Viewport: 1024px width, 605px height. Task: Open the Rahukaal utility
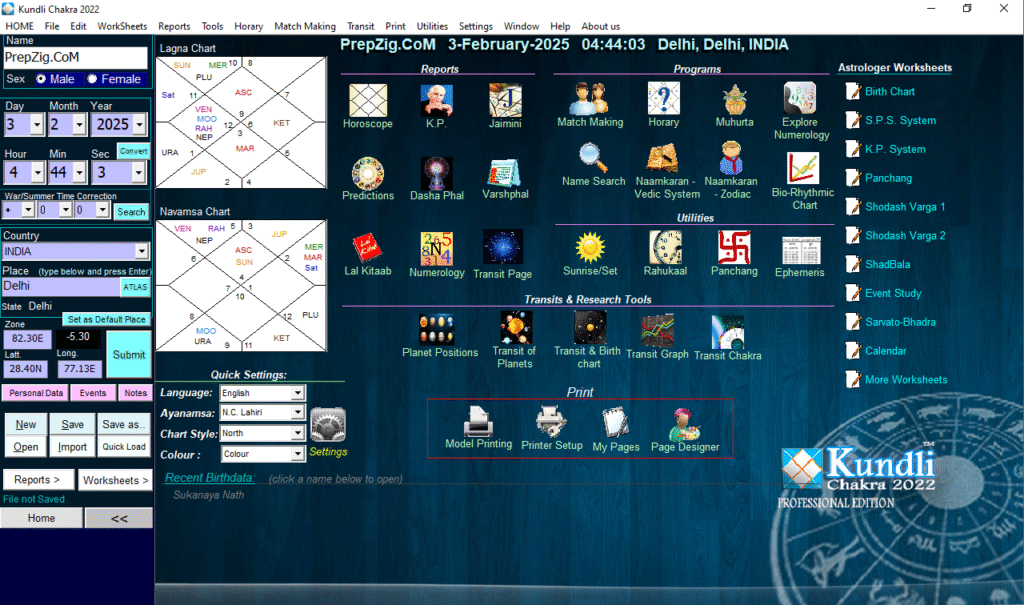[665, 247]
